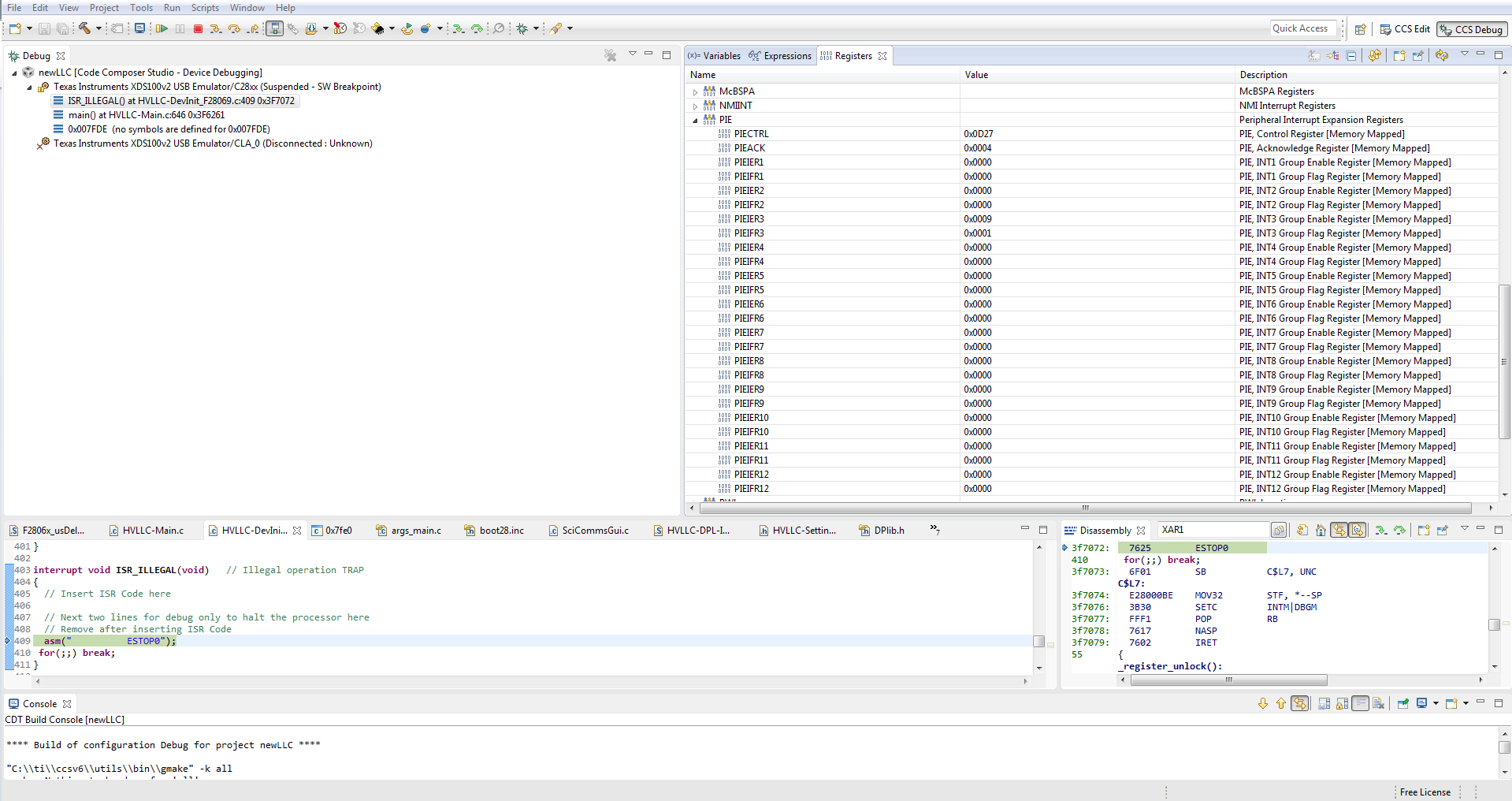The image size is (1512, 801).
Task: Click Step Return in main toolbar
Action: click(x=253, y=28)
